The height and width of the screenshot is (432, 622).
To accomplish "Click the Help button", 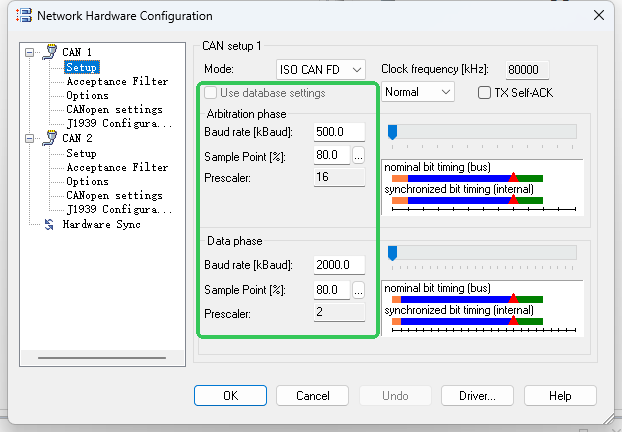I will (x=560, y=396).
